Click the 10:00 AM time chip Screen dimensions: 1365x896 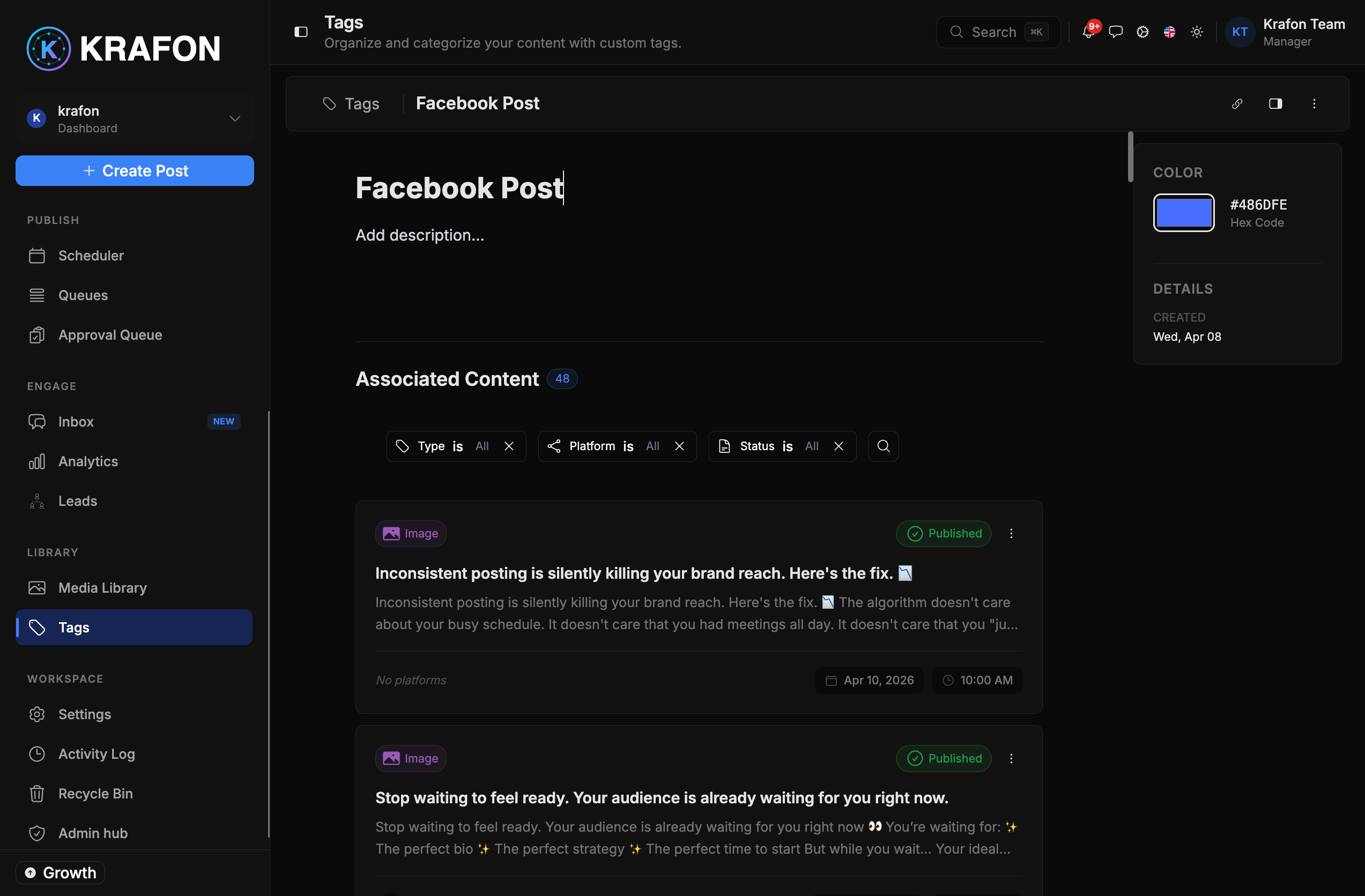pos(977,681)
